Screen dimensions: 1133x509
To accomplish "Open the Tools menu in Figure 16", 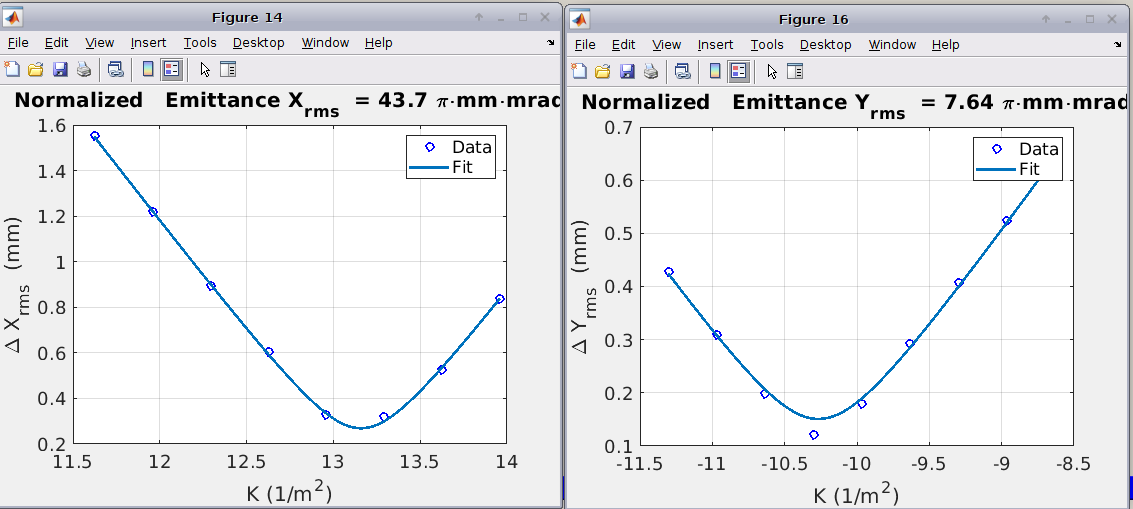I will coord(767,44).
